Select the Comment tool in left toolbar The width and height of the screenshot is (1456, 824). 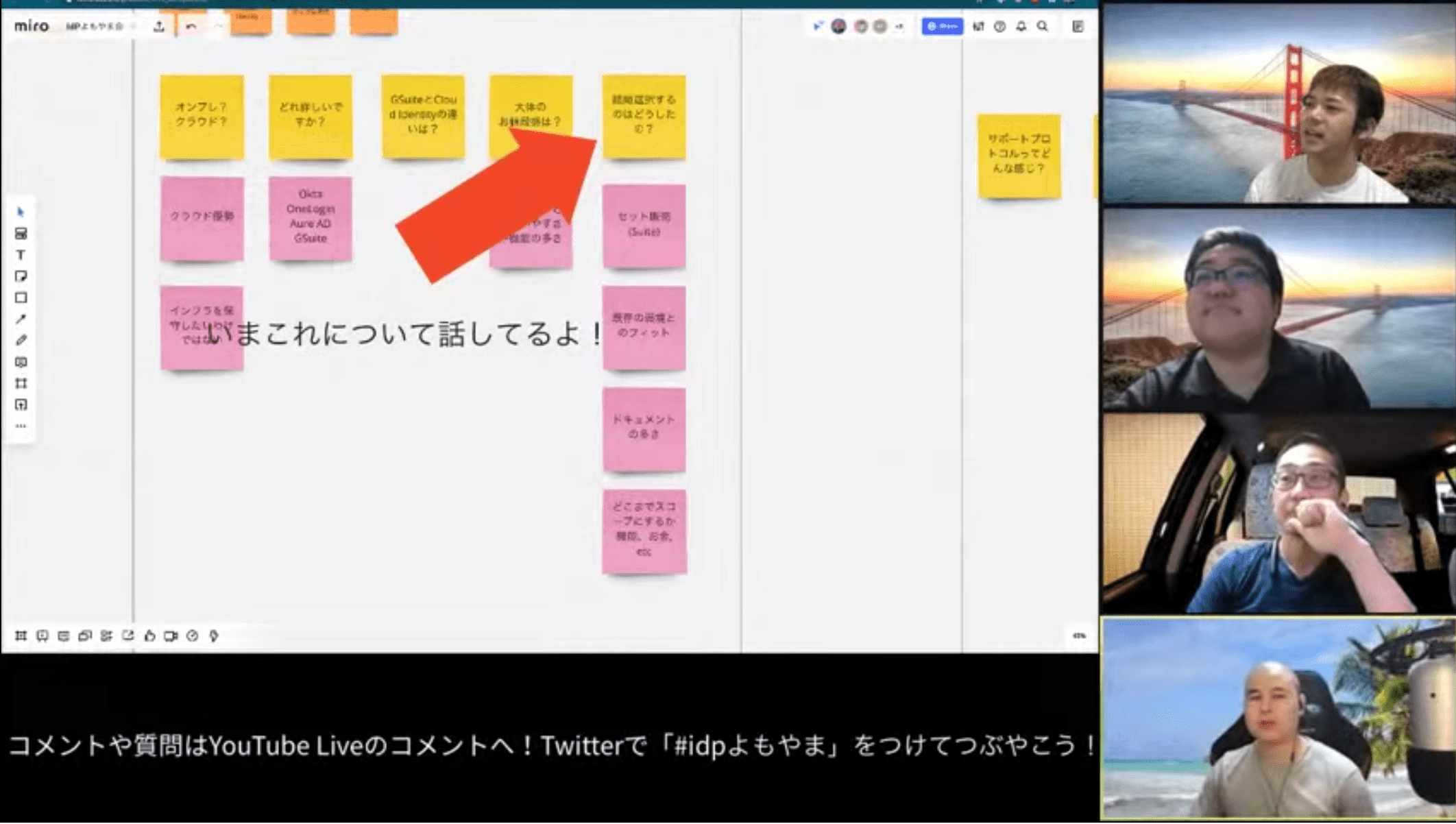(x=21, y=362)
